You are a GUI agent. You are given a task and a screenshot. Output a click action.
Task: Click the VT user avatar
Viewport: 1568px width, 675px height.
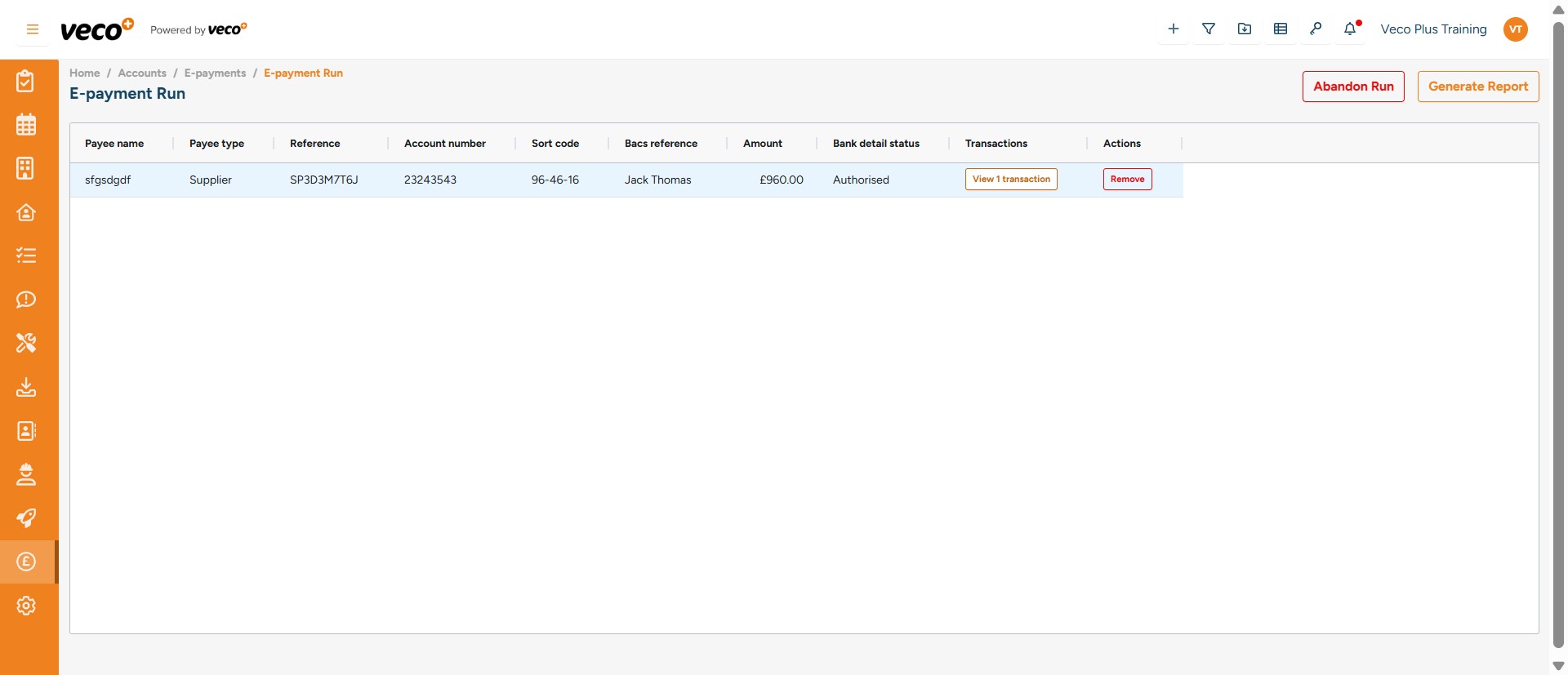(x=1515, y=29)
